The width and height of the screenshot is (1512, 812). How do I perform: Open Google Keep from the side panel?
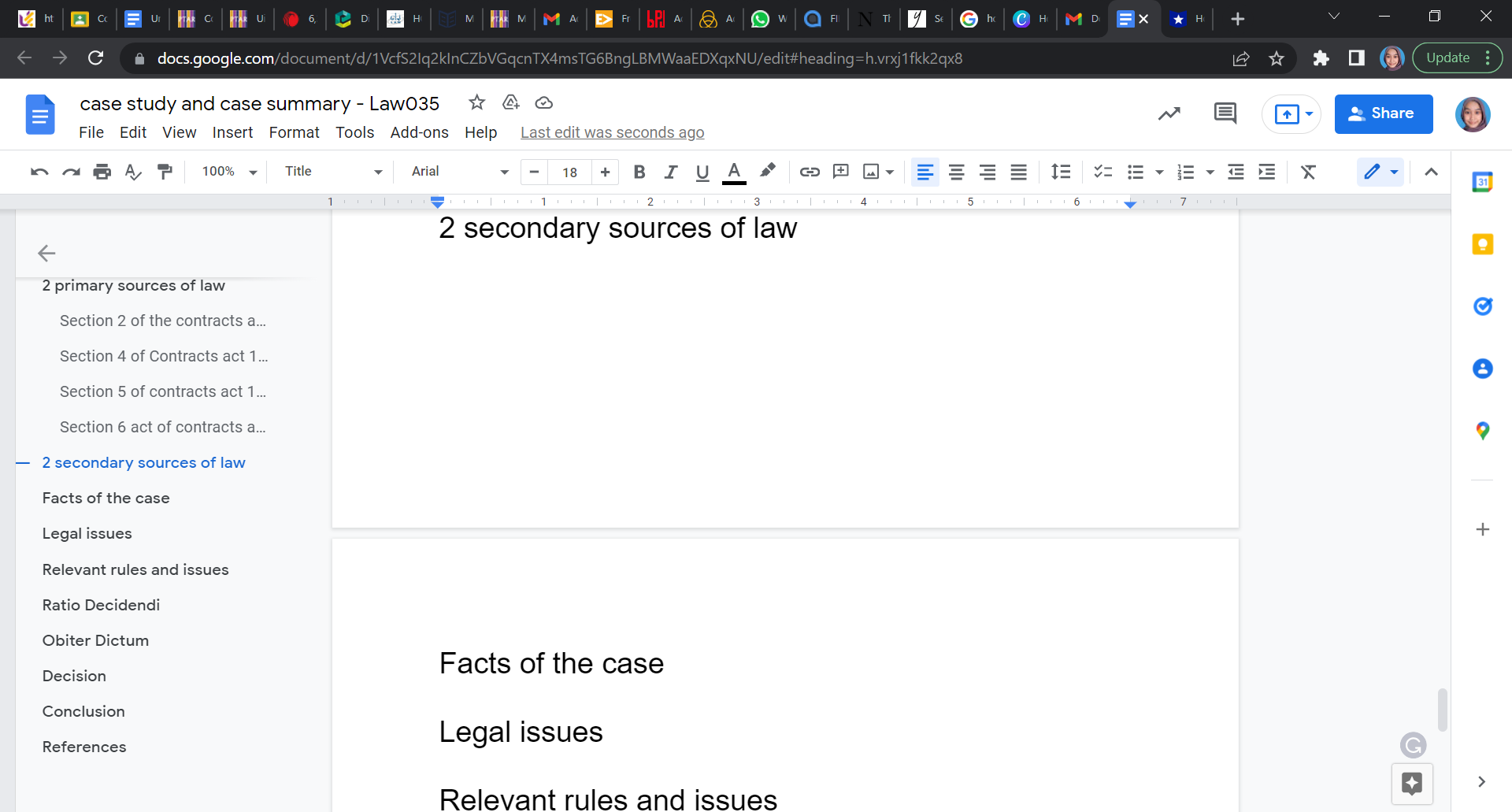point(1484,244)
